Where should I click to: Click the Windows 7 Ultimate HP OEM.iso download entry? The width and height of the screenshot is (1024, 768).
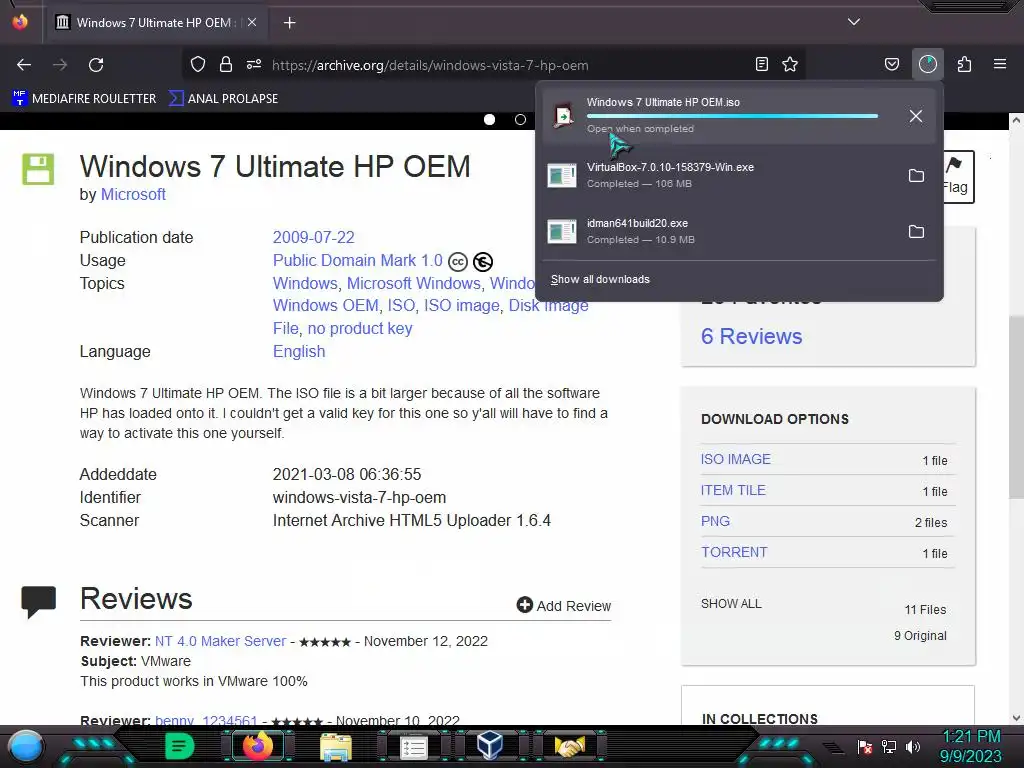click(x=739, y=116)
